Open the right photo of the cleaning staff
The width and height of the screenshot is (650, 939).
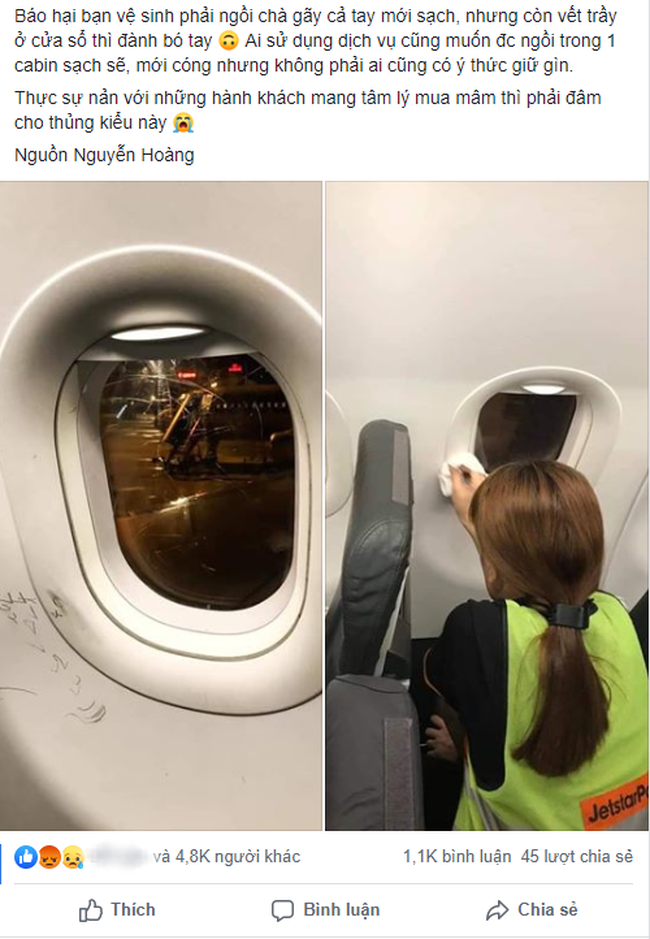point(487,506)
